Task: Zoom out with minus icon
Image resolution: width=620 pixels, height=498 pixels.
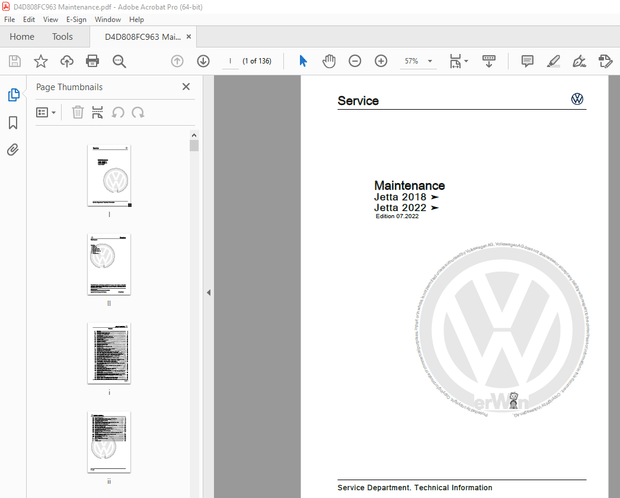Action: (355, 61)
